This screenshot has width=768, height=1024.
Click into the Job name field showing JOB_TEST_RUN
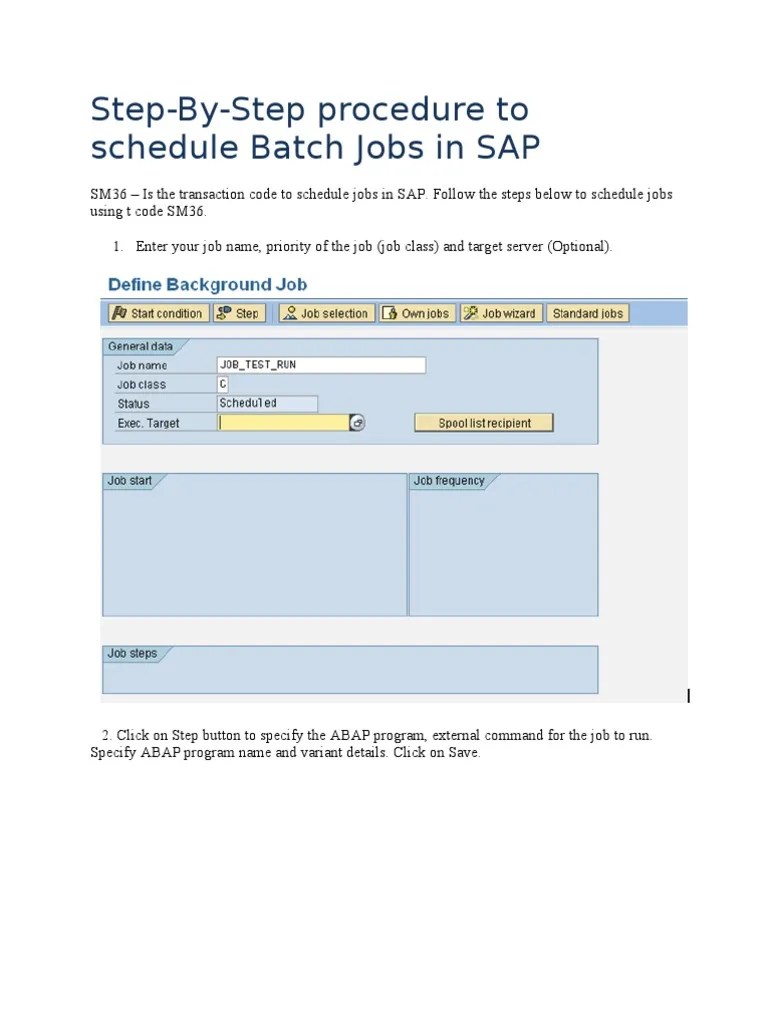click(x=320, y=364)
